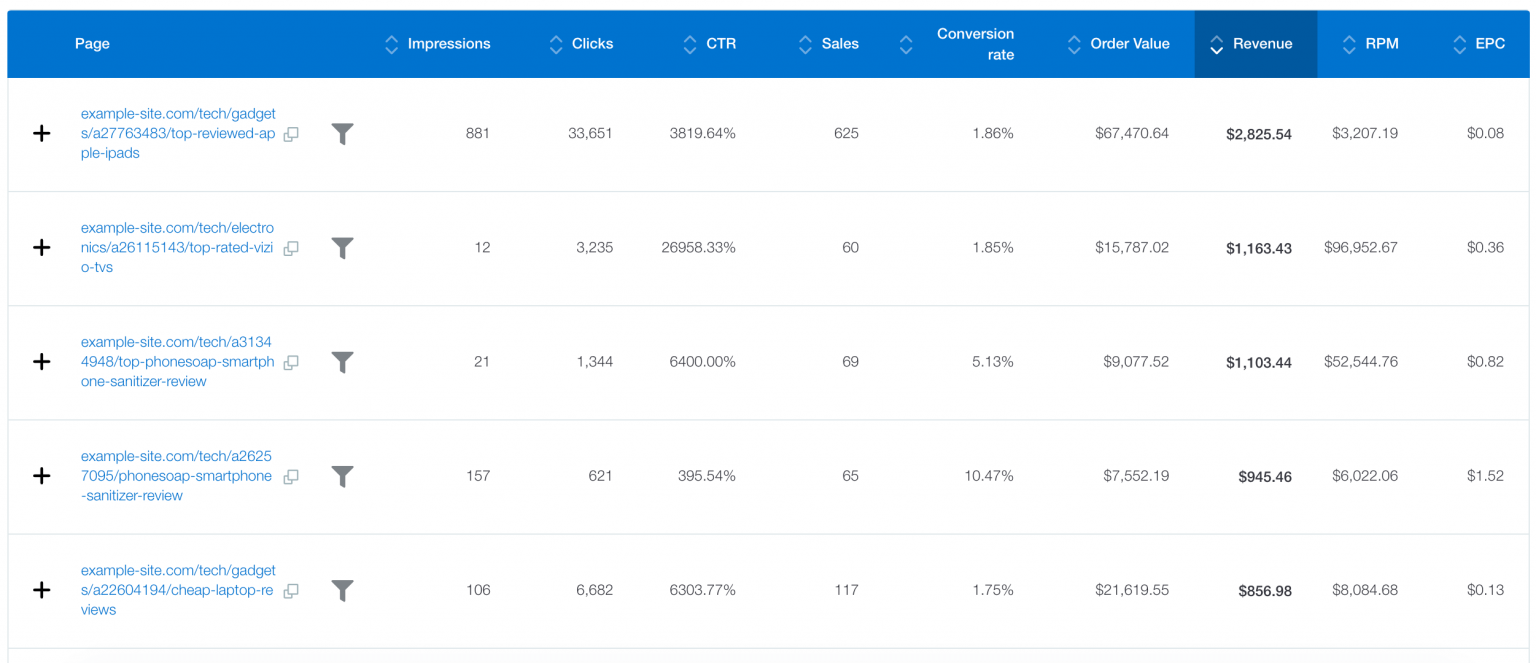The image size is (1536, 663).
Task: Expand the top-phonesoap-smartphone-sanitizer-review row
Action: [x=42, y=362]
